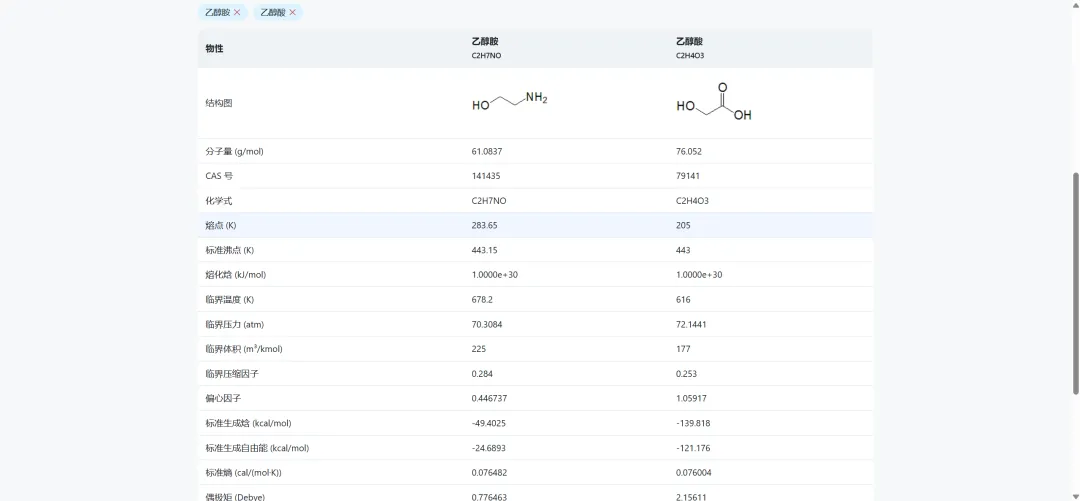The width and height of the screenshot is (1080, 501).
Task: Select the critical pressure value 72.1441
Action: [x=692, y=325]
